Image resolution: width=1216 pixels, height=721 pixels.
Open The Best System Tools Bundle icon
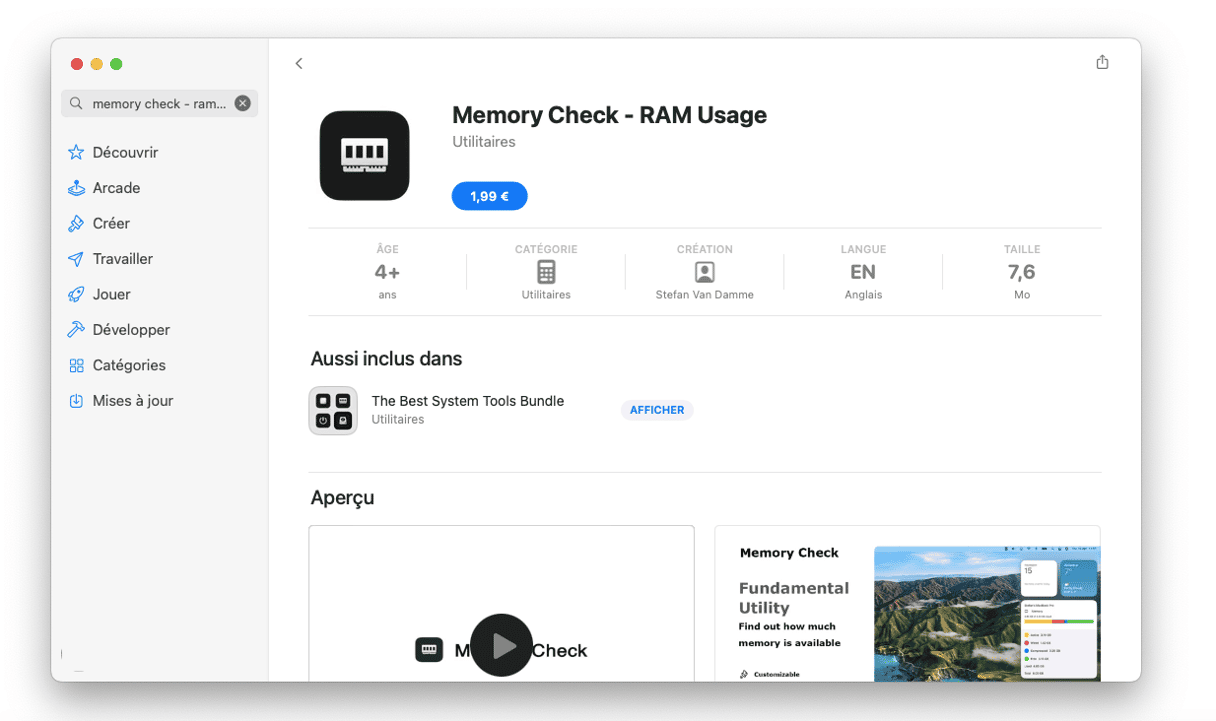coord(333,410)
